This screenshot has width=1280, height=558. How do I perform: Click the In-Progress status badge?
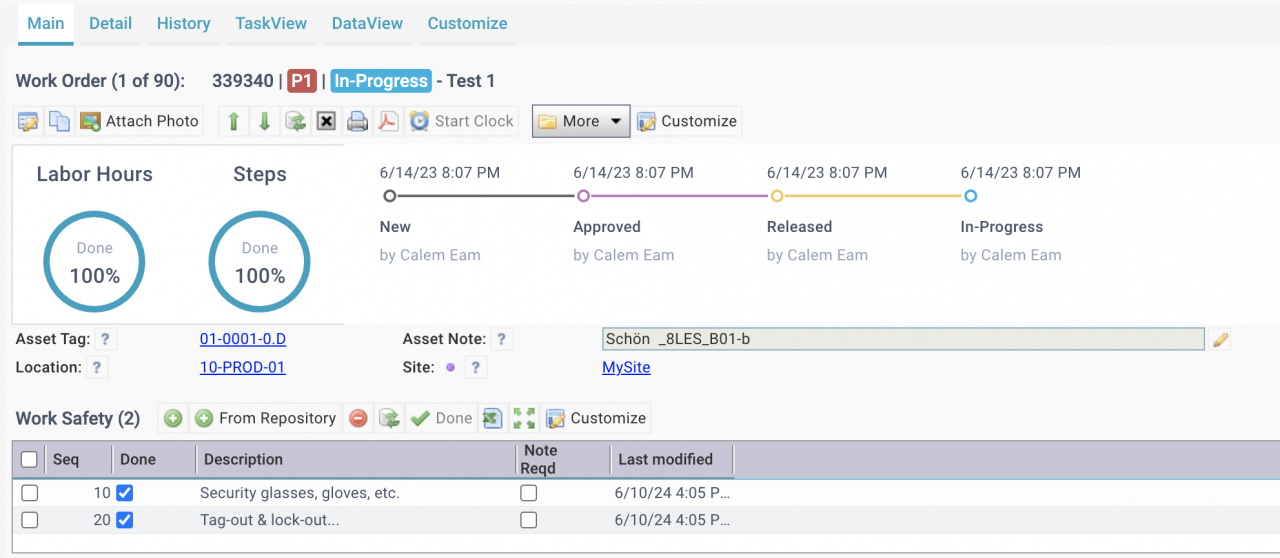pos(381,81)
